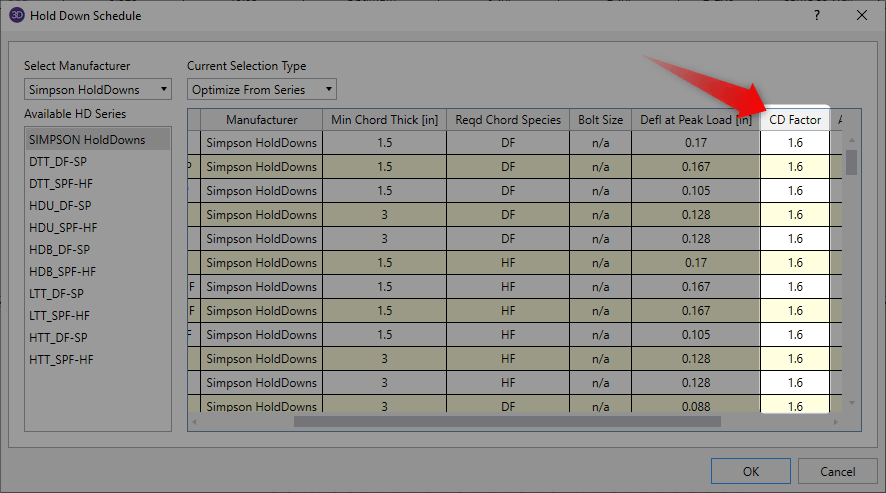
Task: Edit first row CD Factor cell
Action: click(795, 143)
